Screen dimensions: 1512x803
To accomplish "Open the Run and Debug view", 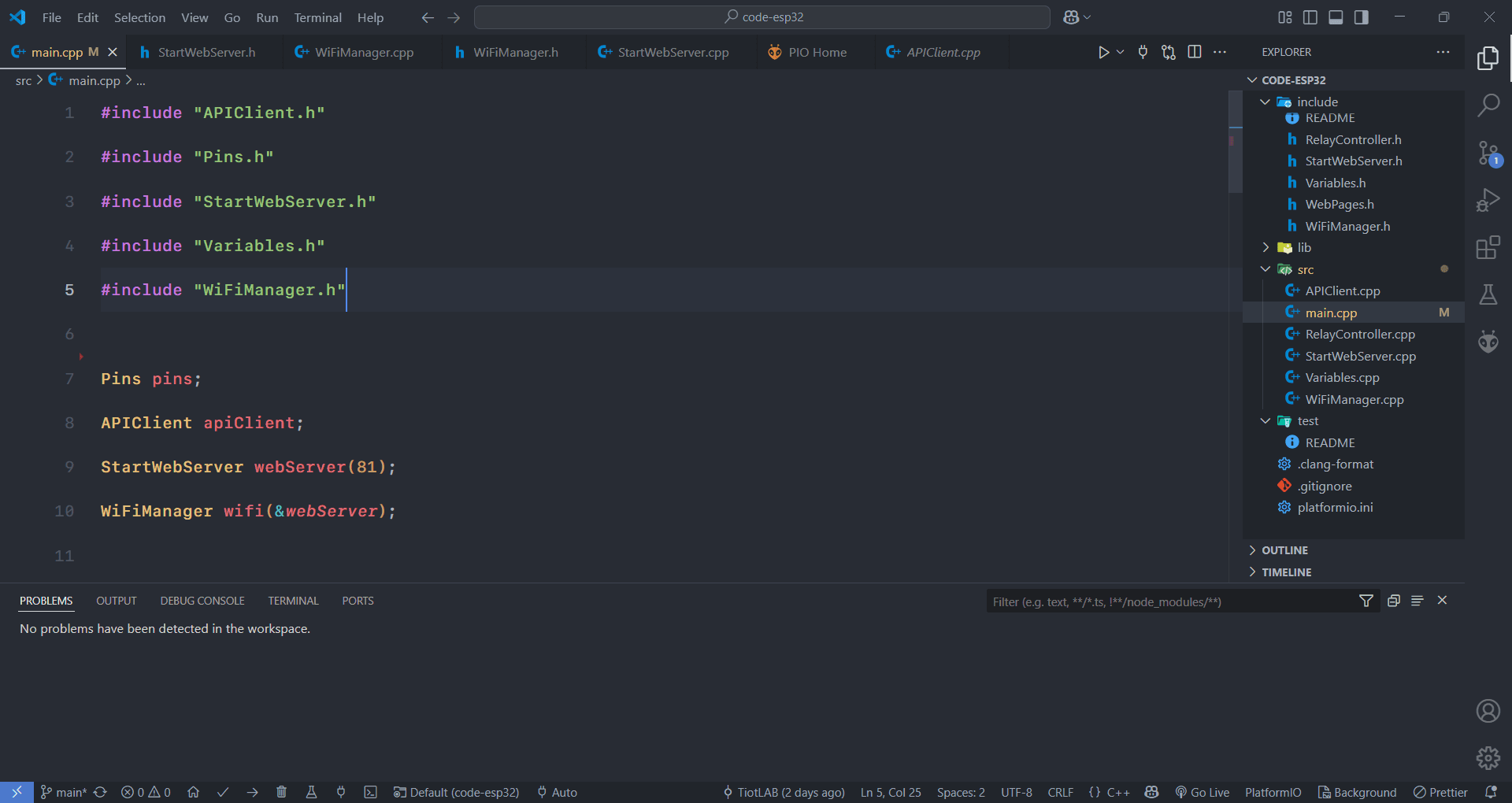I will tap(1488, 200).
